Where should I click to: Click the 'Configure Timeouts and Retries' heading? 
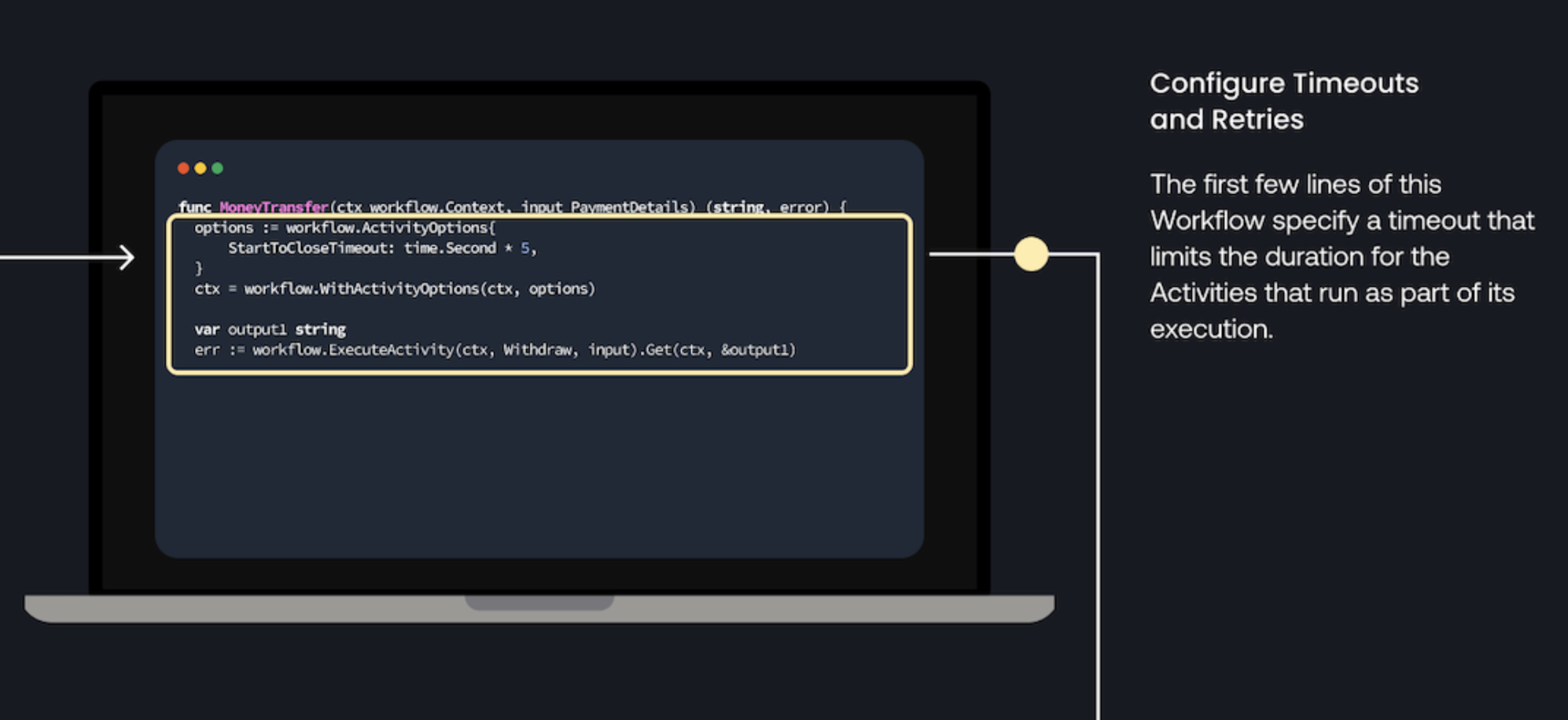(1284, 101)
